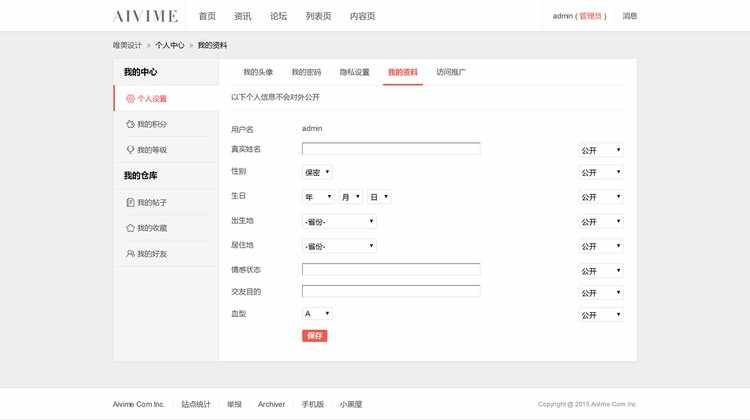Open 公开 privacy dropdown for 出生地

pos(600,221)
